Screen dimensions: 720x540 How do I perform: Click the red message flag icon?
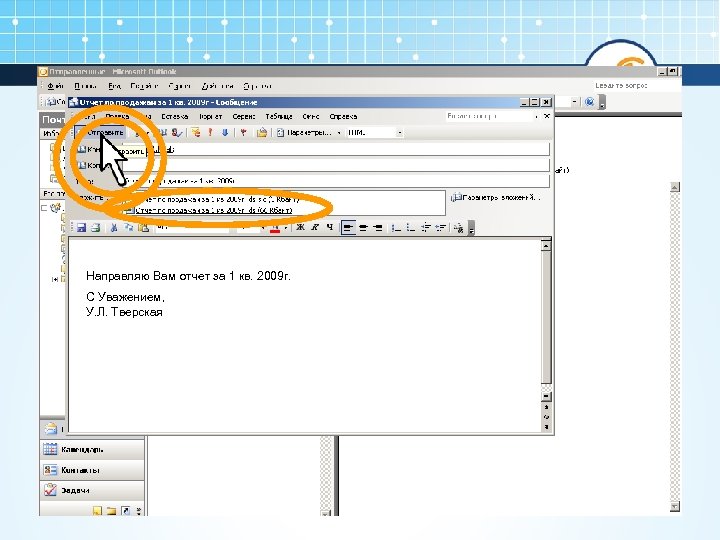(x=243, y=133)
